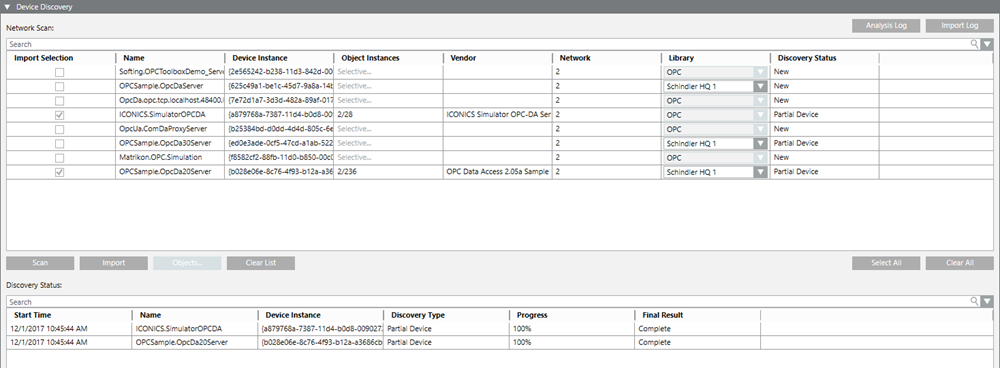Expand Library dropdown for OPCSample.OpcDa30Server
The width and height of the screenshot is (1000, 368).
tap(760, 144)
